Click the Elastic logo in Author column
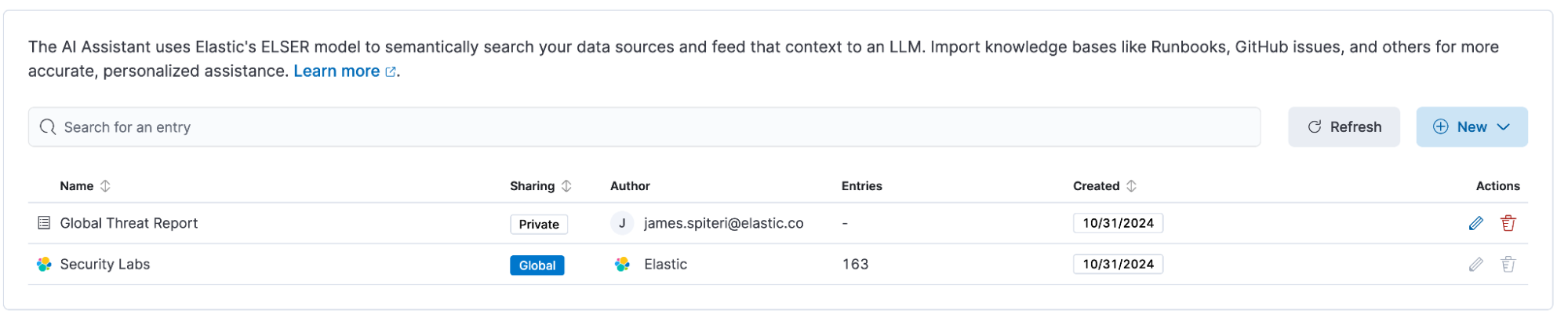1568x322 pixels. click(622, 265)
